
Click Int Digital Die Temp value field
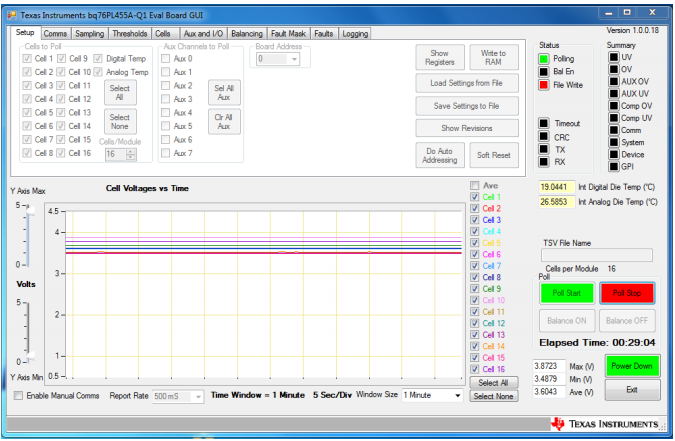[556, 187]
